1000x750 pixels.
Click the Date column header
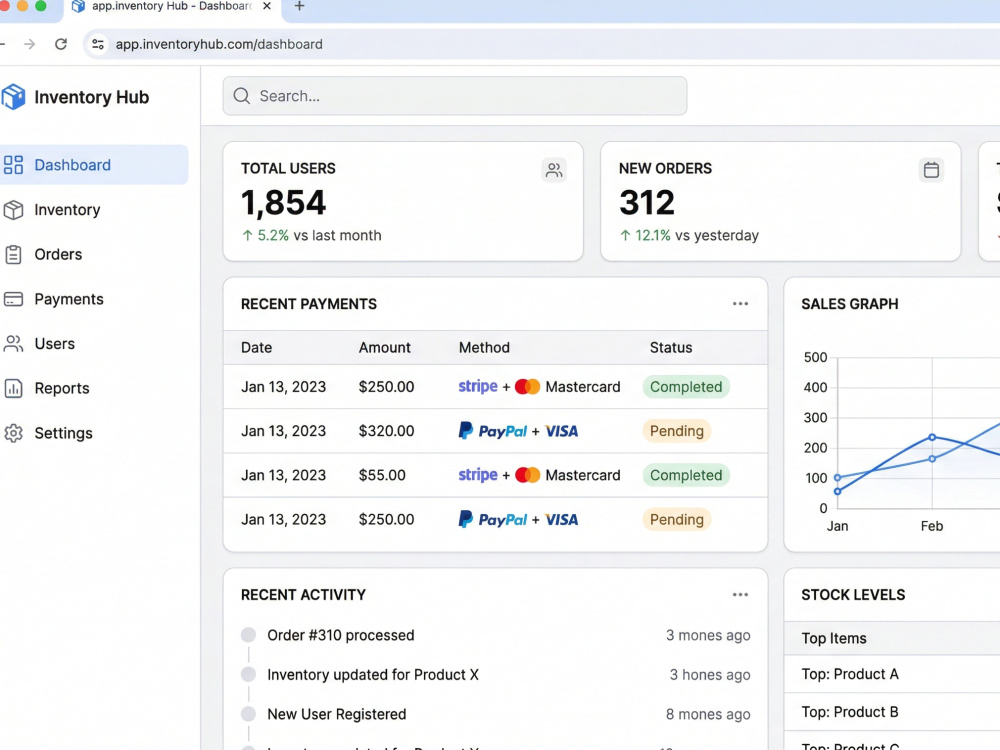pyautogui.click(x=256, y=348)
